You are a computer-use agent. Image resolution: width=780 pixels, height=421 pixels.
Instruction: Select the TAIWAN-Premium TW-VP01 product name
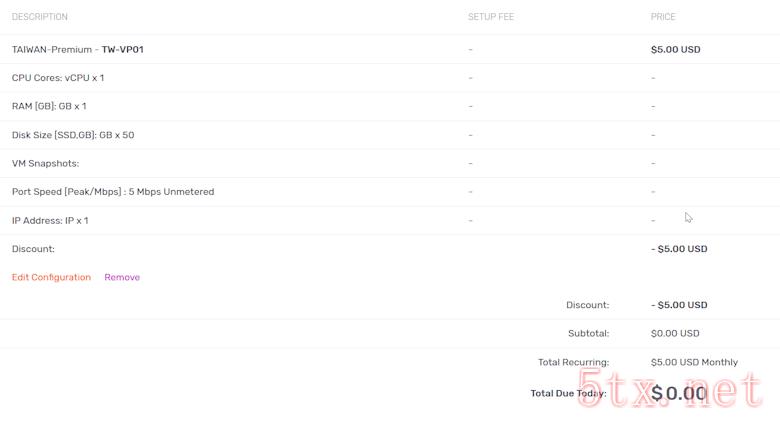pos(78,49)
